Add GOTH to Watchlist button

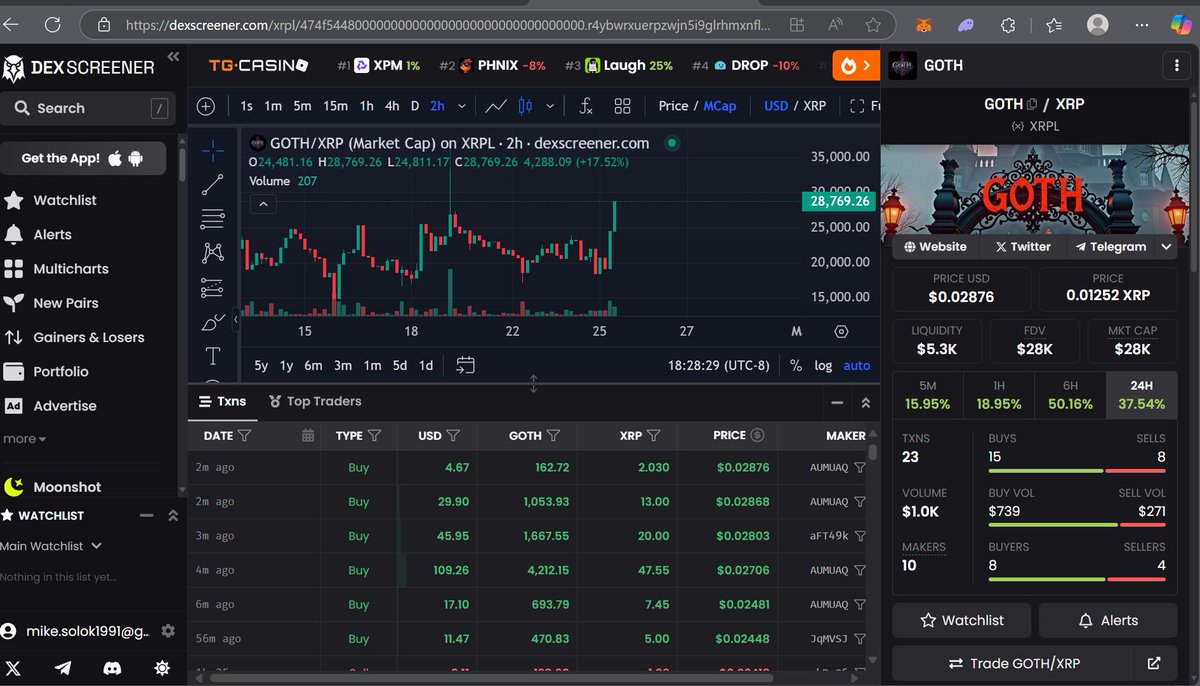coord(962,620)
